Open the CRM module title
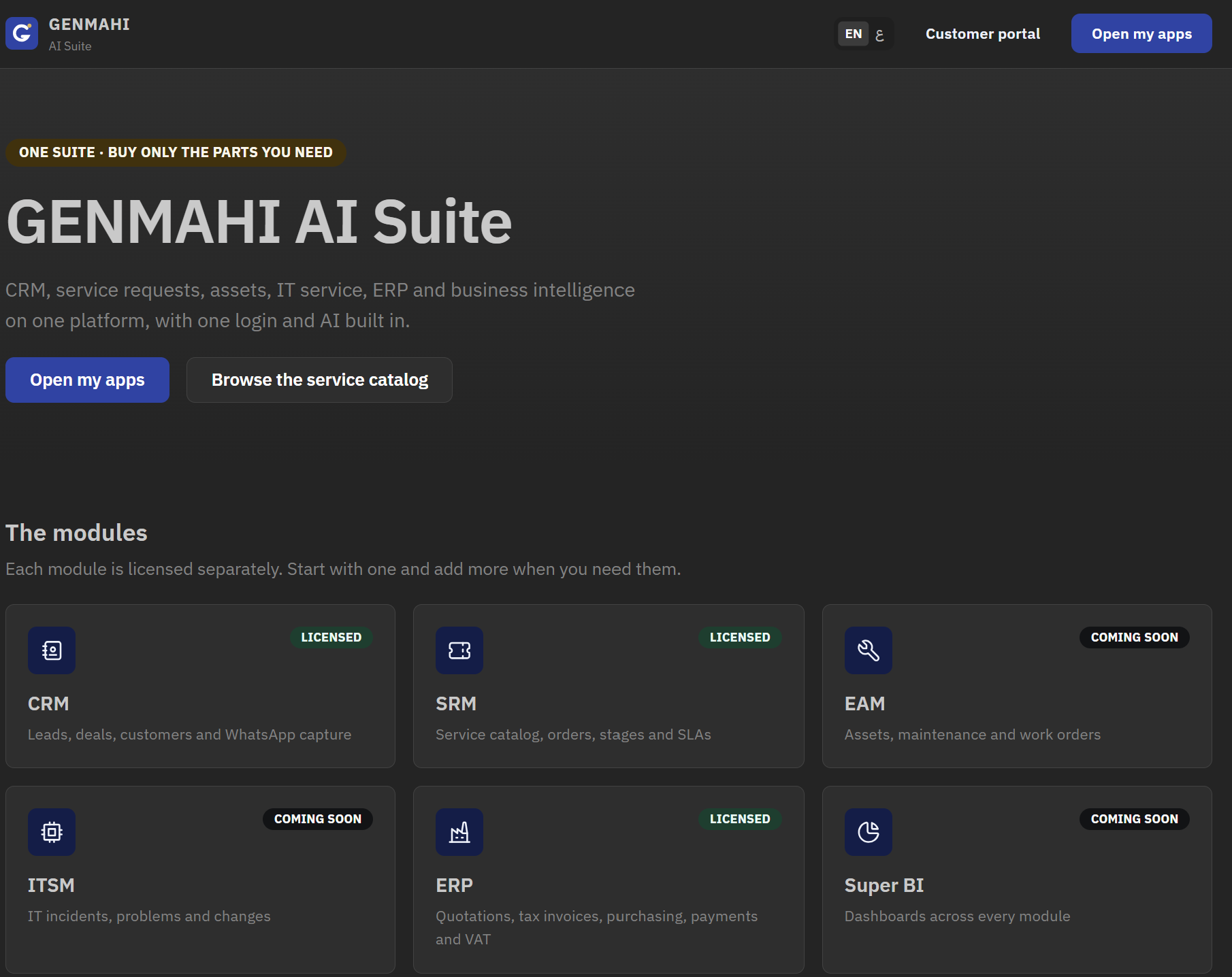This screenshot has width=1232, height=977. coord(48,703)
